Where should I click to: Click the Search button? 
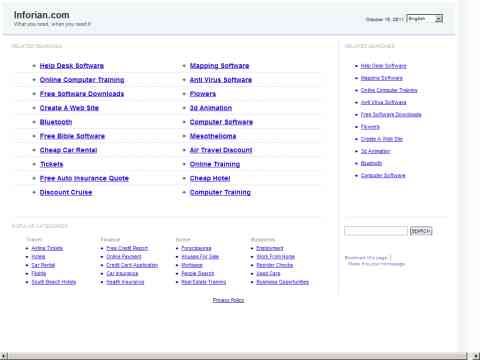pos(421,231)
